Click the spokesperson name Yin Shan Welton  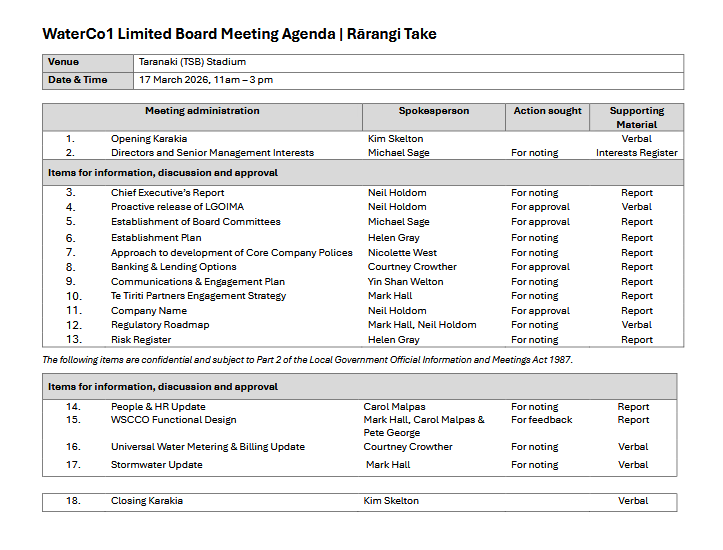(x=406, y=282)
